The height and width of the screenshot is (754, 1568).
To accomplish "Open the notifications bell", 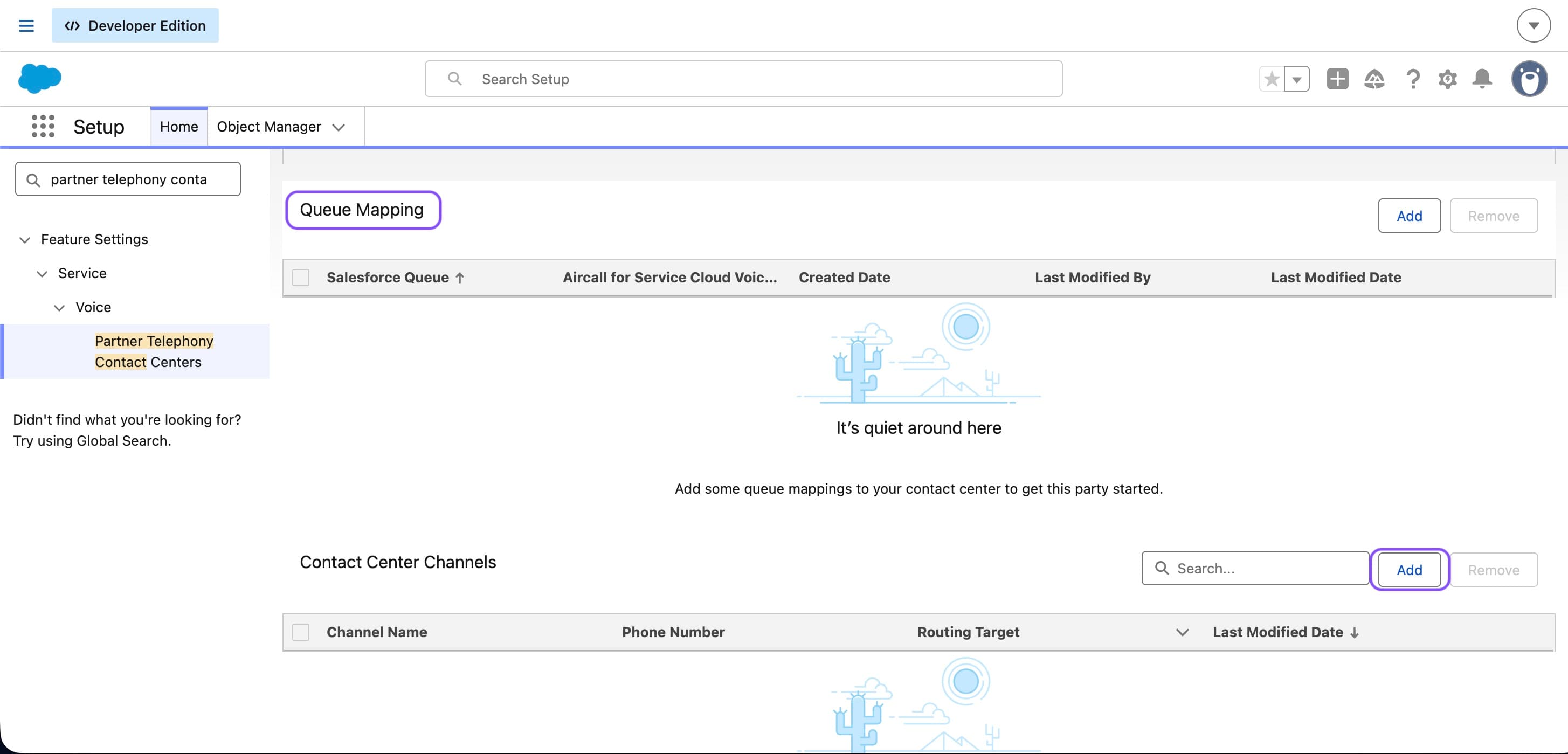I will [1482, 79].
